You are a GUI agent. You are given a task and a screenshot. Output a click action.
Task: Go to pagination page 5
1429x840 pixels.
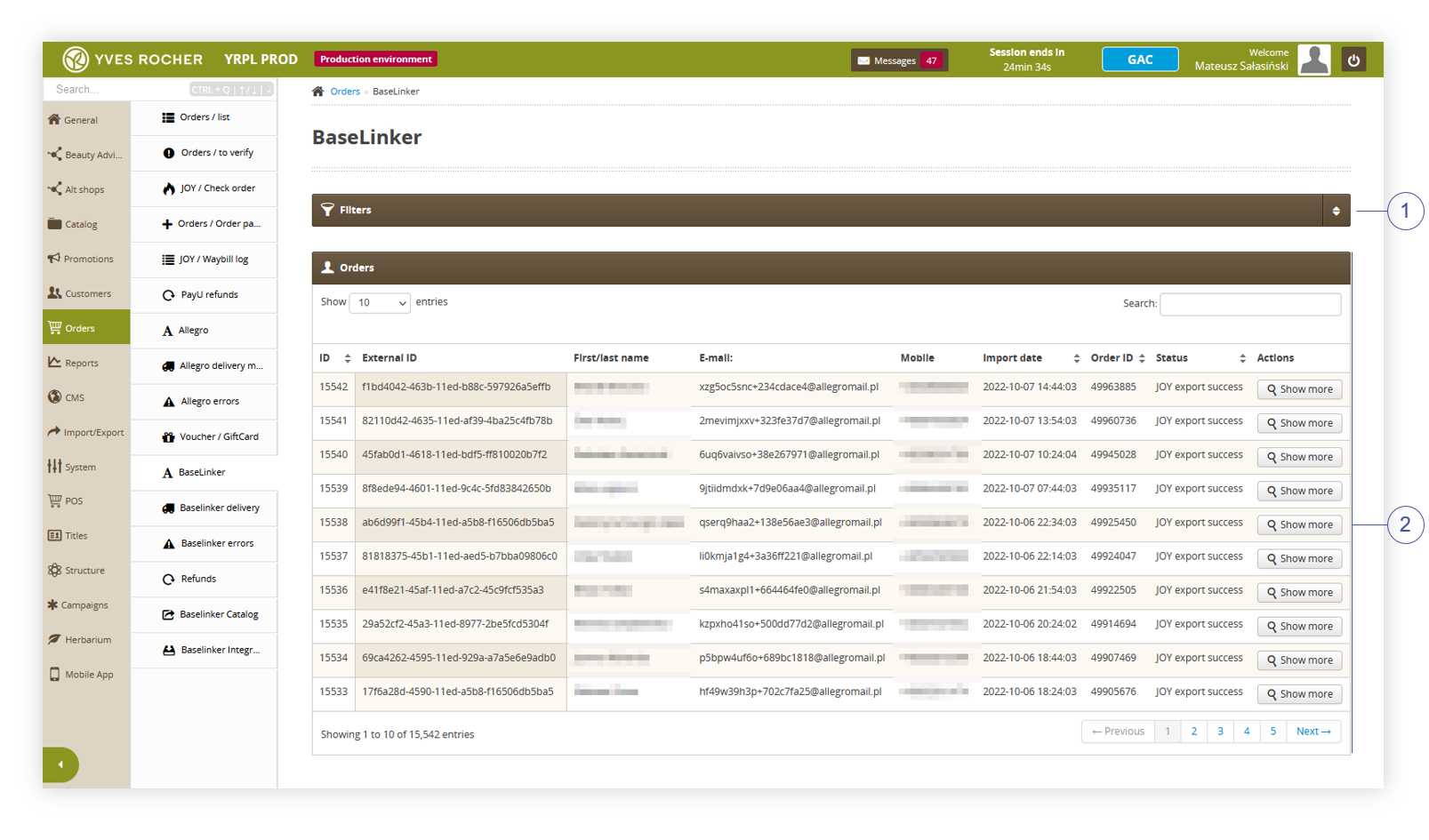tap(1272, 732)
